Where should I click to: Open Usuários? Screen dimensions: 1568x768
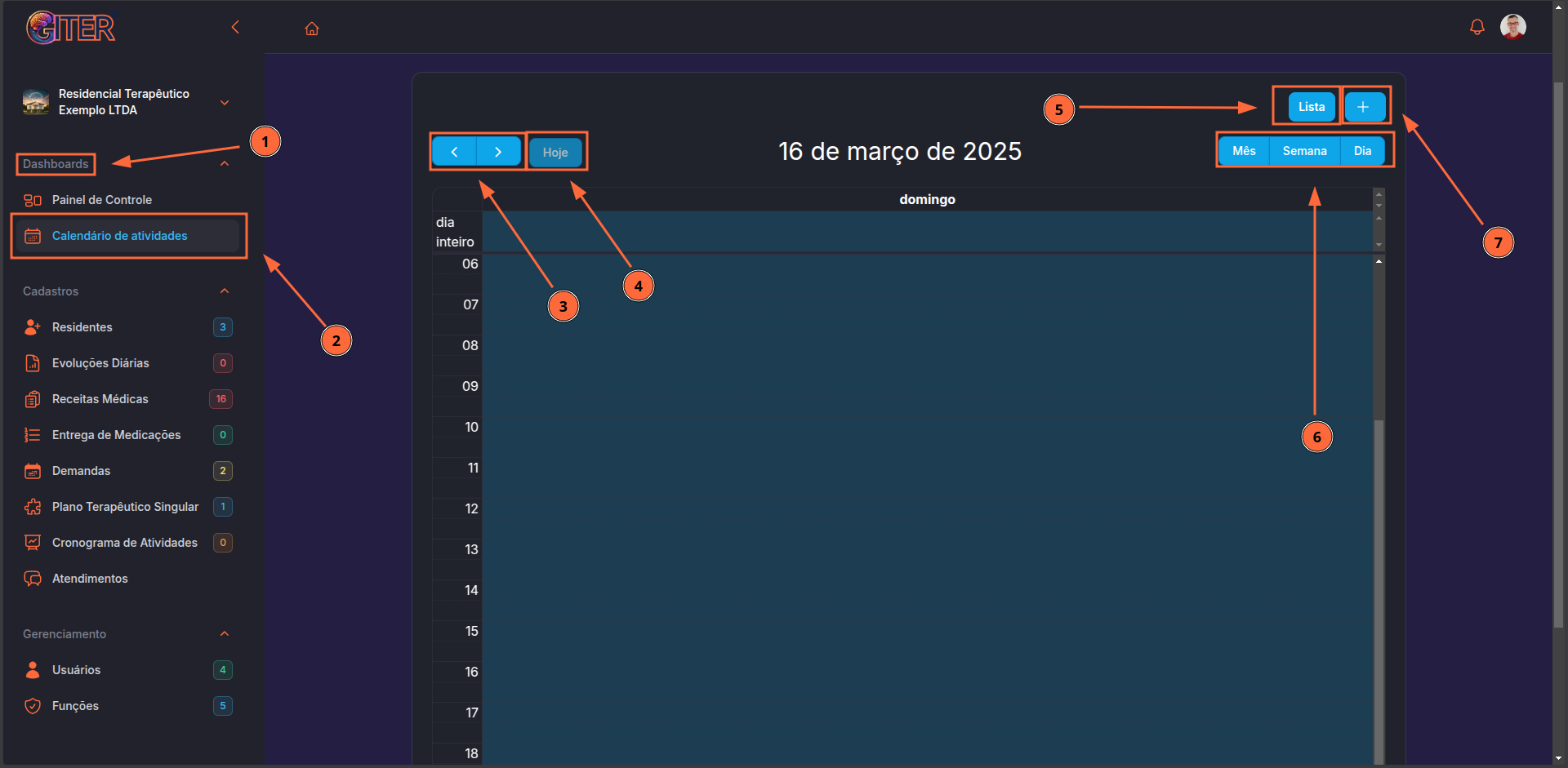(77, 670)
